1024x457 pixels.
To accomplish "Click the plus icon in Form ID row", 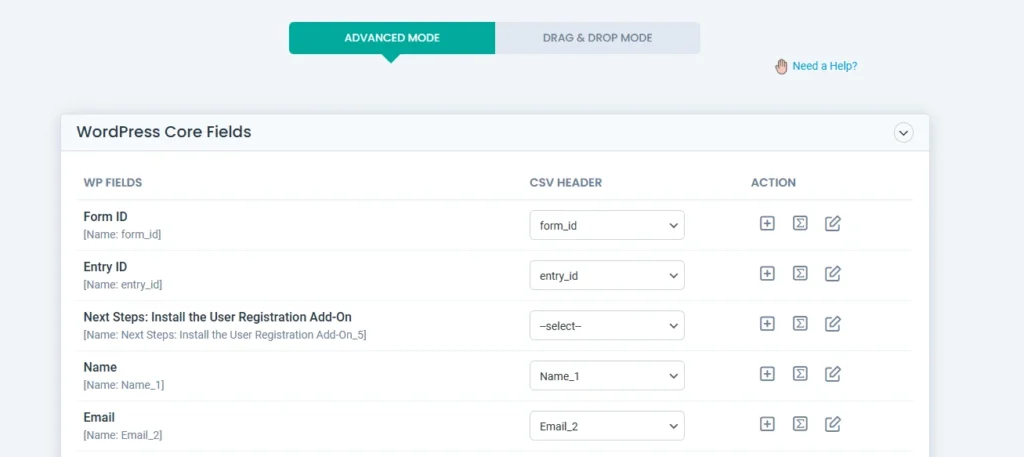I will 767,224.
